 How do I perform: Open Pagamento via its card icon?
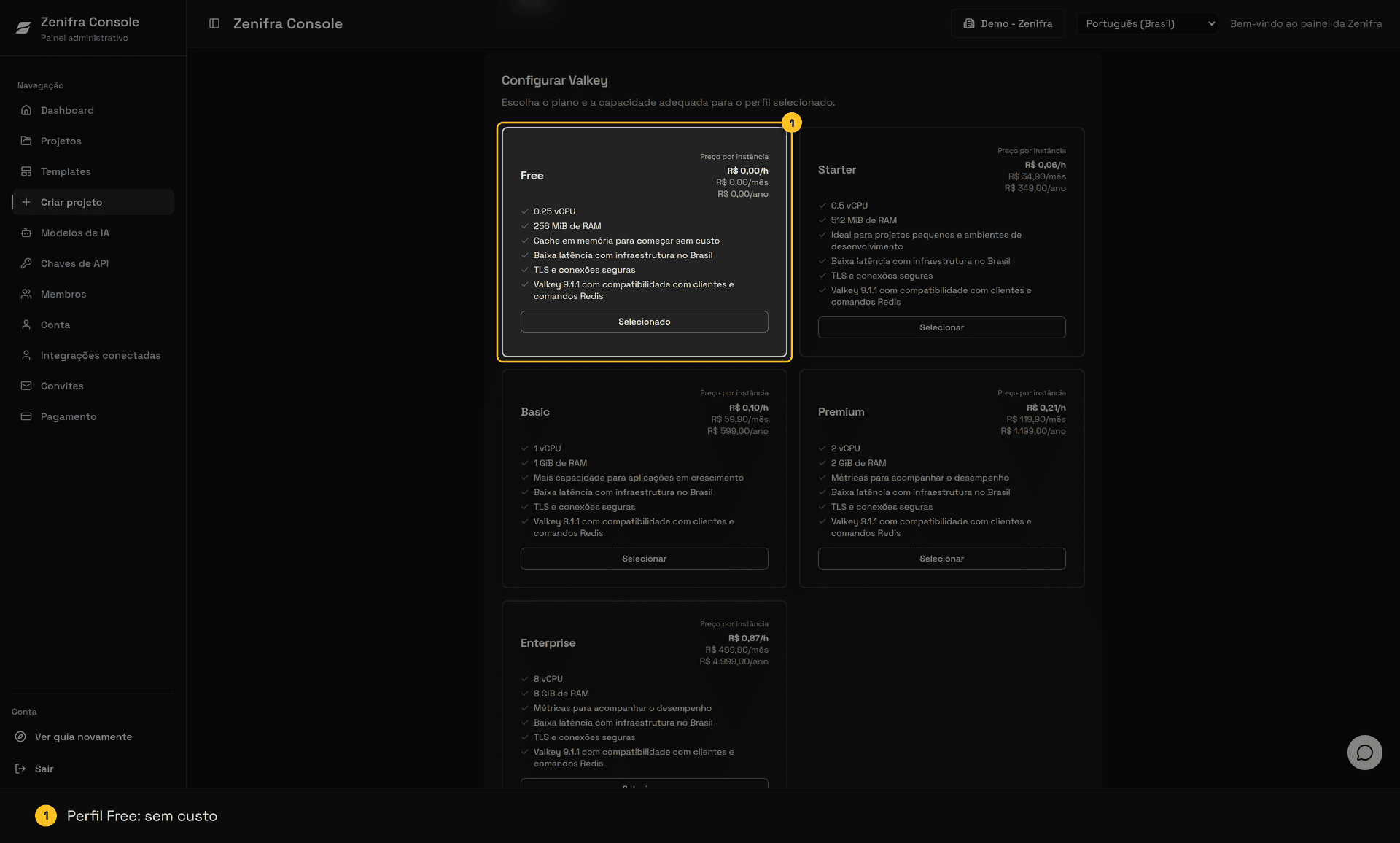coord(26,416)
